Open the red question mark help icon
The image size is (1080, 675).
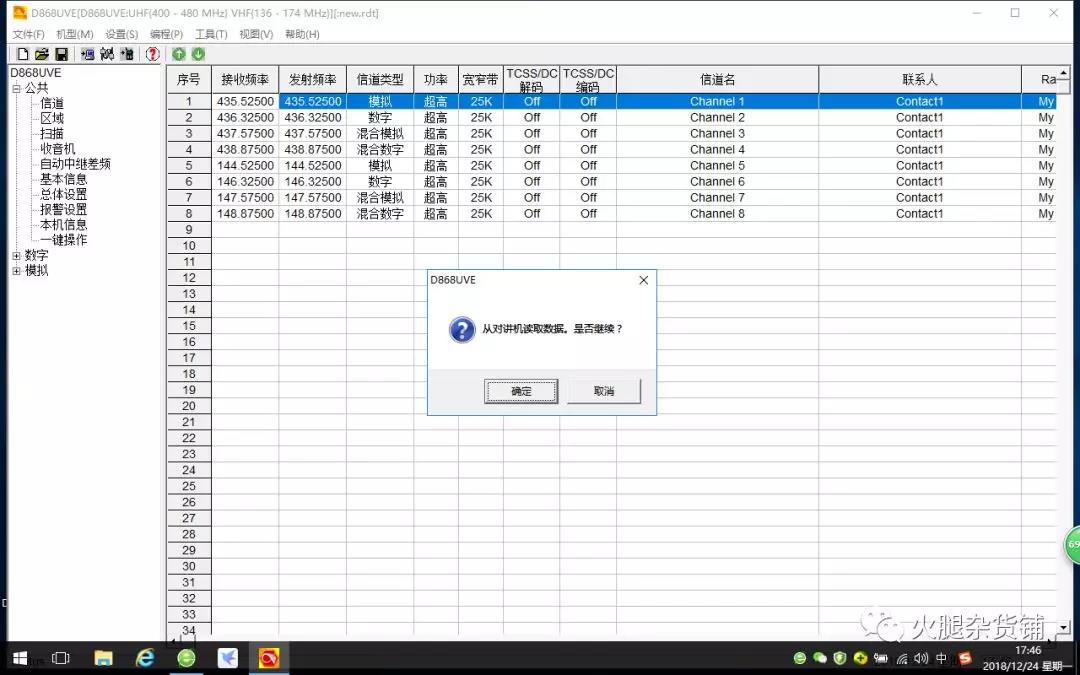click(153, 54)
